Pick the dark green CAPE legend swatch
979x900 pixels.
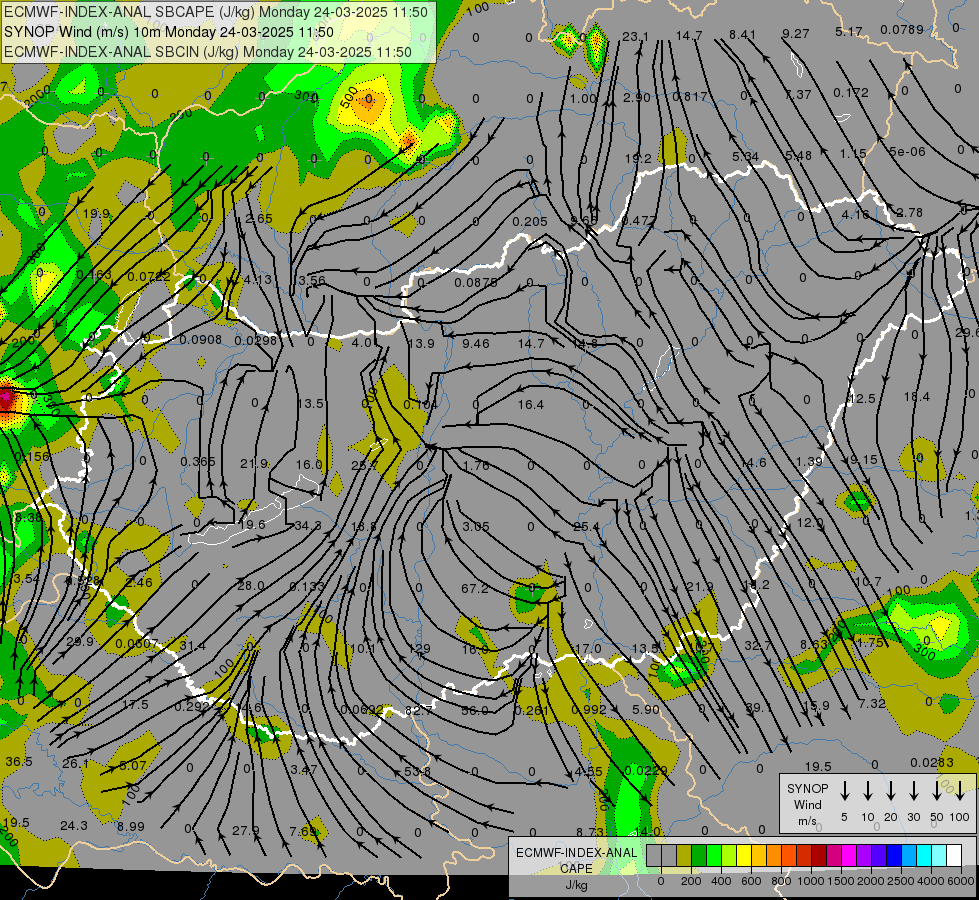699,856
